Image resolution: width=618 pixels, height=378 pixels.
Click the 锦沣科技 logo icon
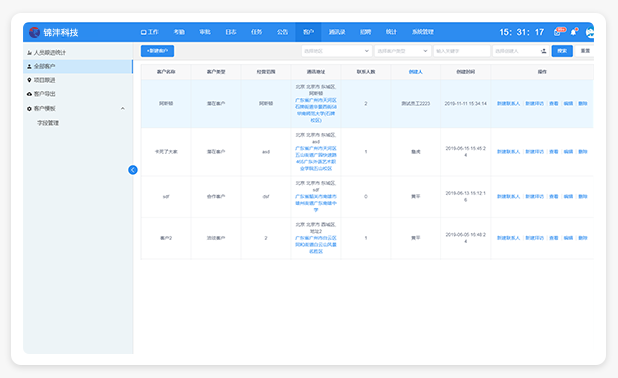click(x=35, y=32)
